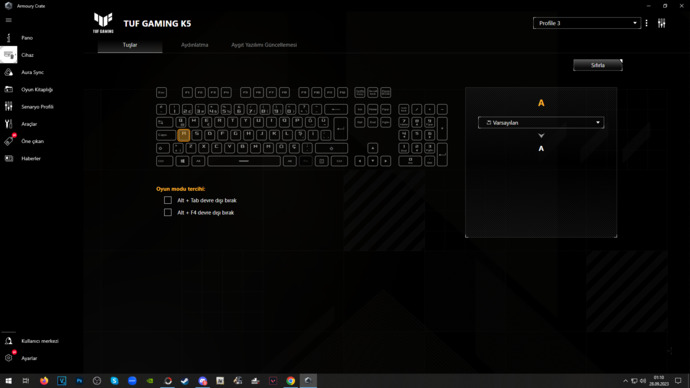Select the Windows key on the keyboard diagram

(x=183, y=161)
